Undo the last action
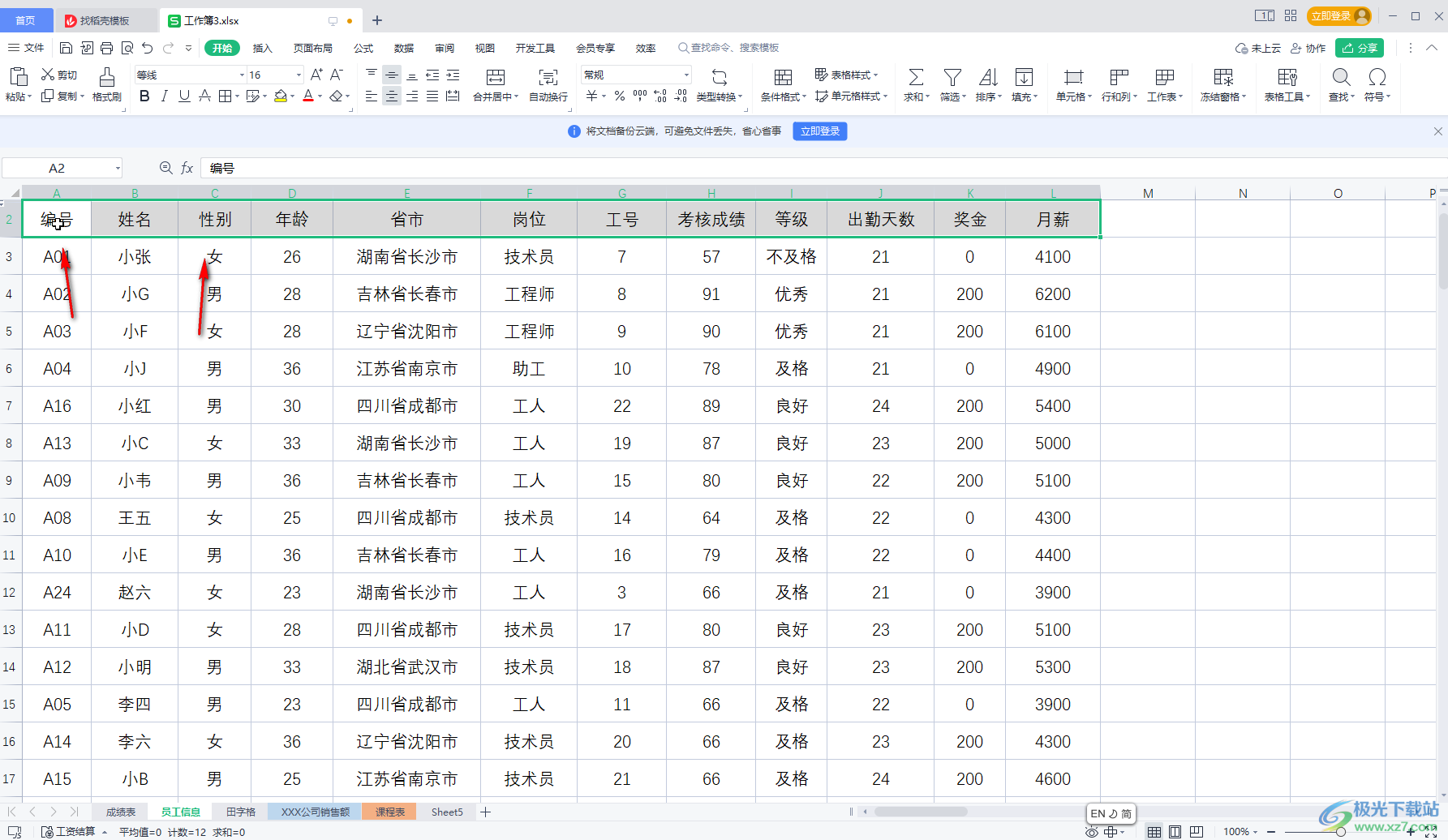Viewport: 1448px width, 840px height. (x=147, y=48)
